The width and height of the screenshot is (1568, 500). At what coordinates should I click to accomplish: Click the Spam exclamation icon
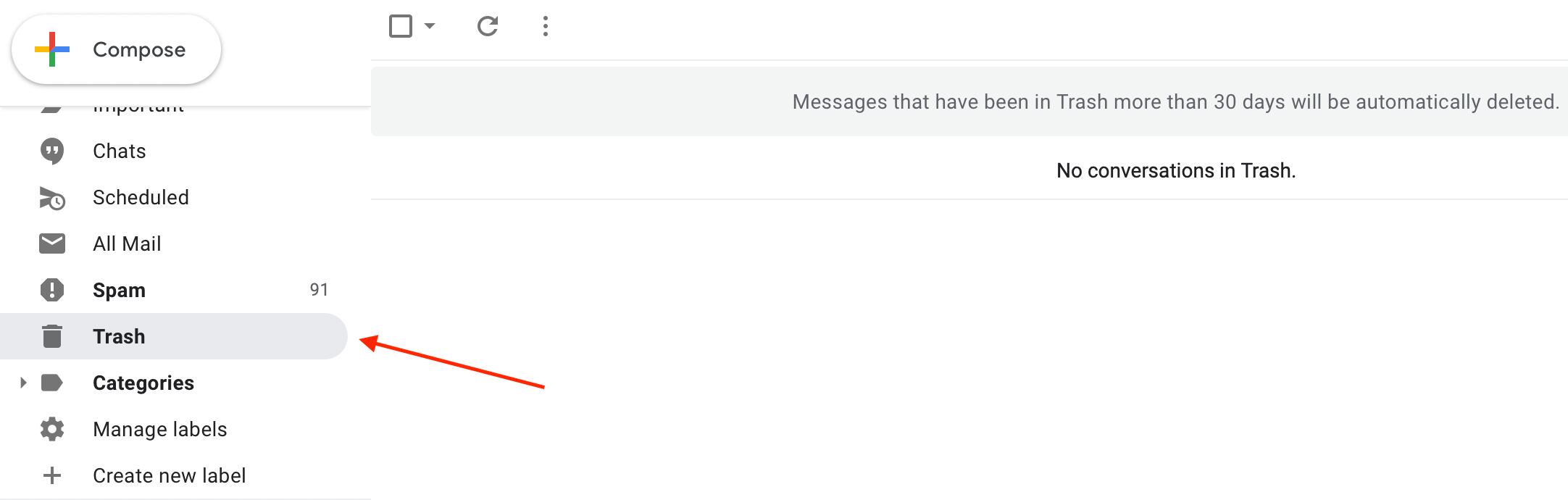52,290
